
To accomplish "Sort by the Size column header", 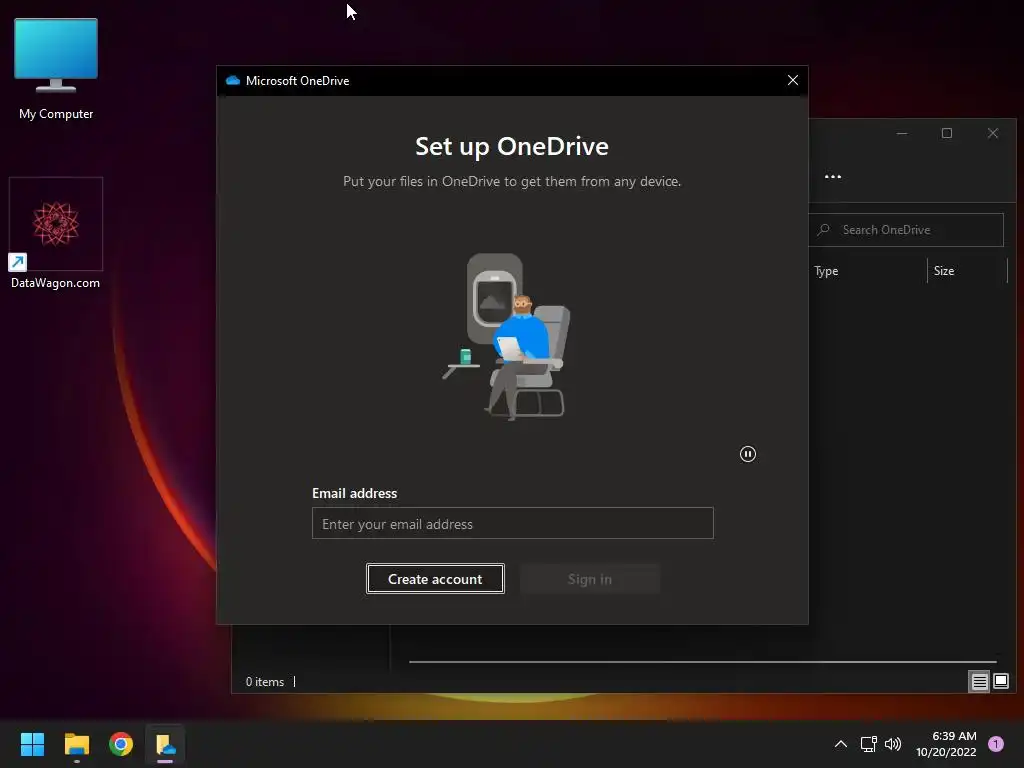I will pos(944,270).
